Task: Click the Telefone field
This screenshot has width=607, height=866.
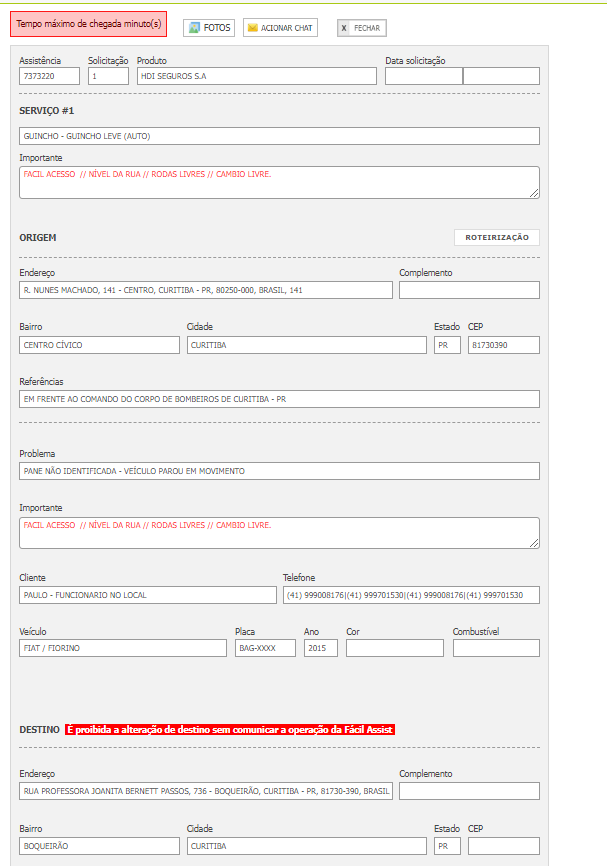Action: click(x=411, y=595)
